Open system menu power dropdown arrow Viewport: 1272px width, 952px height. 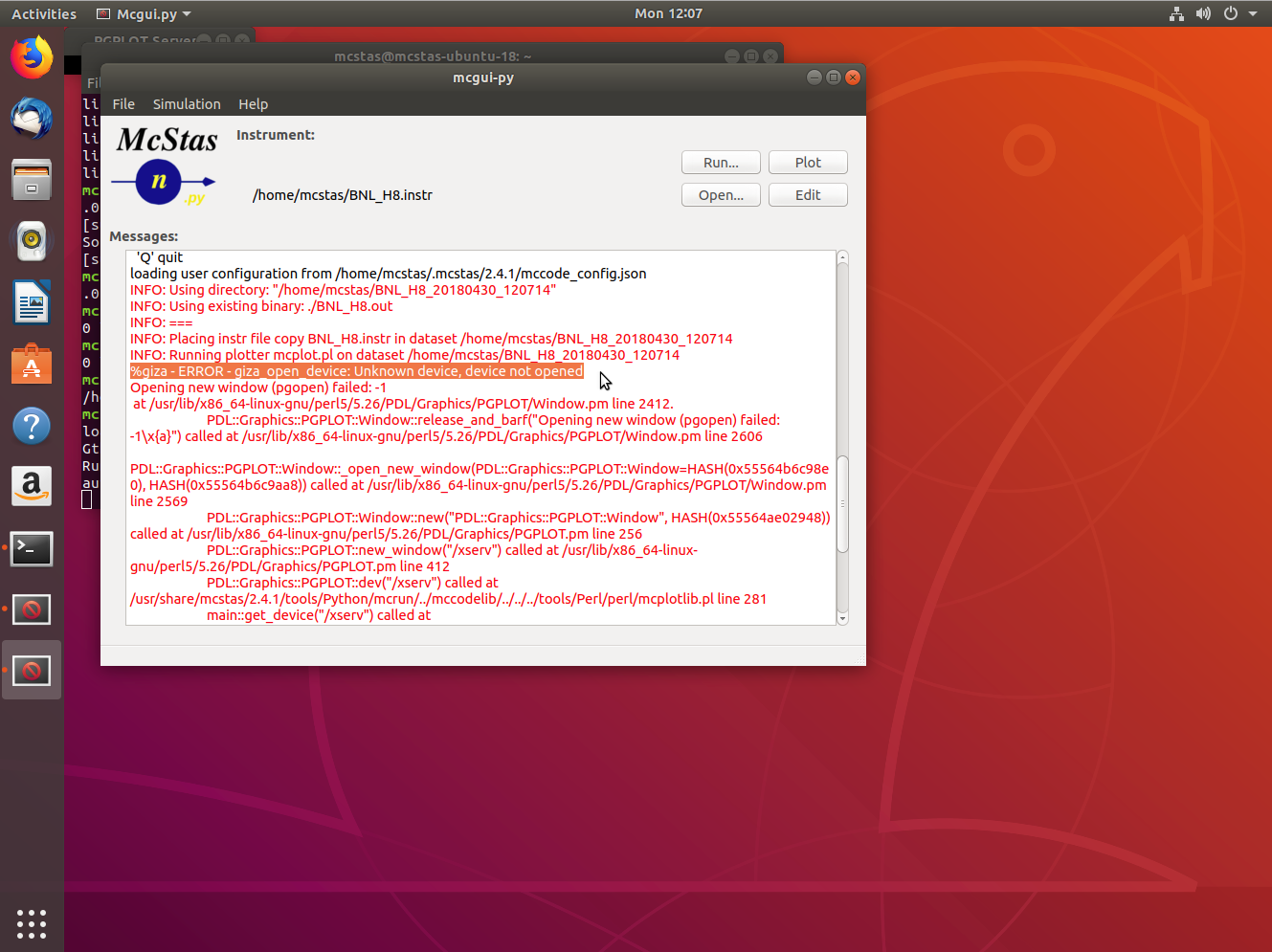click(x=1252, y=14)
